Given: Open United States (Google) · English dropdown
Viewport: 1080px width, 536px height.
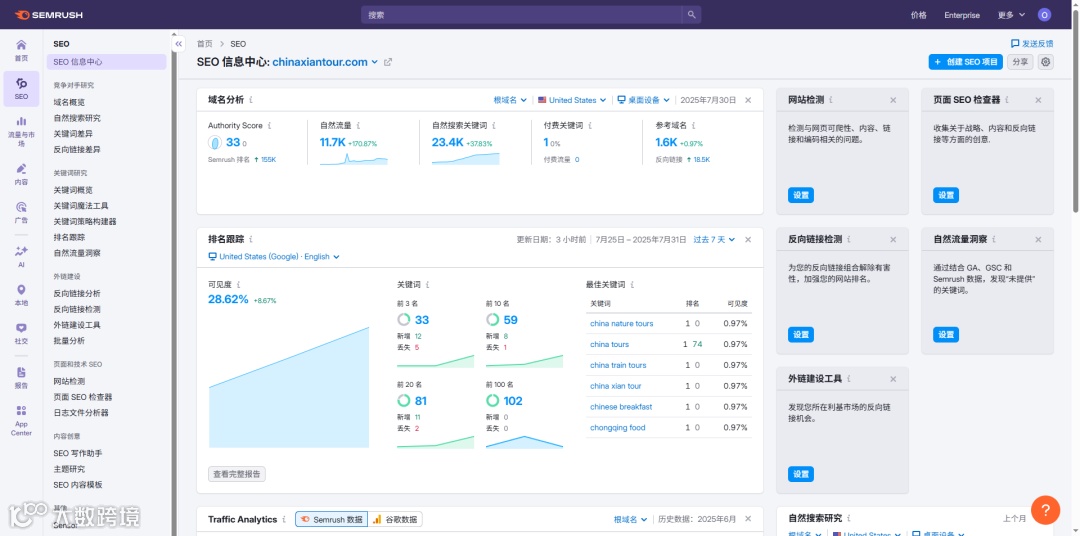Looking at the screenshot, I should [x=274, y=257].
